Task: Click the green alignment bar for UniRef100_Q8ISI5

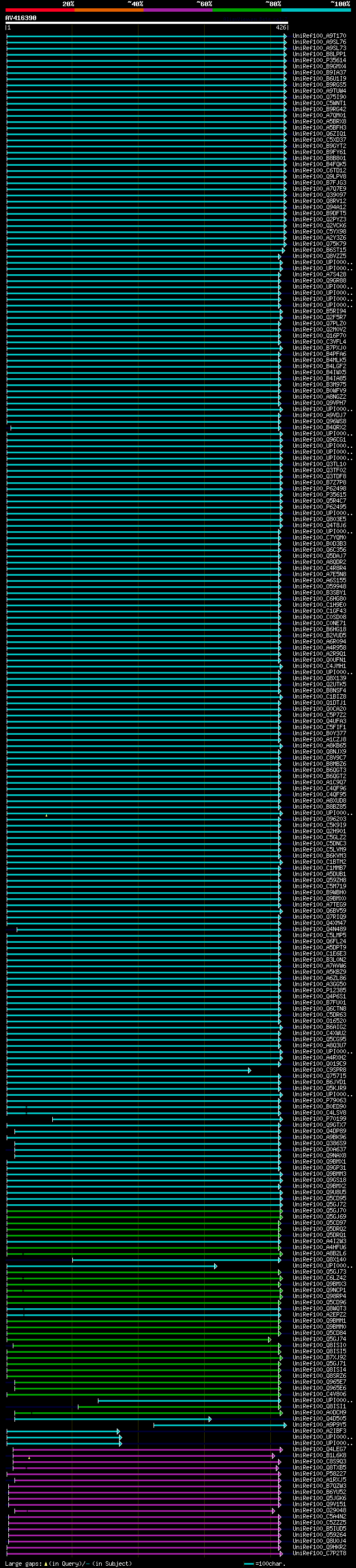Action: click(x=144, y=1352)
